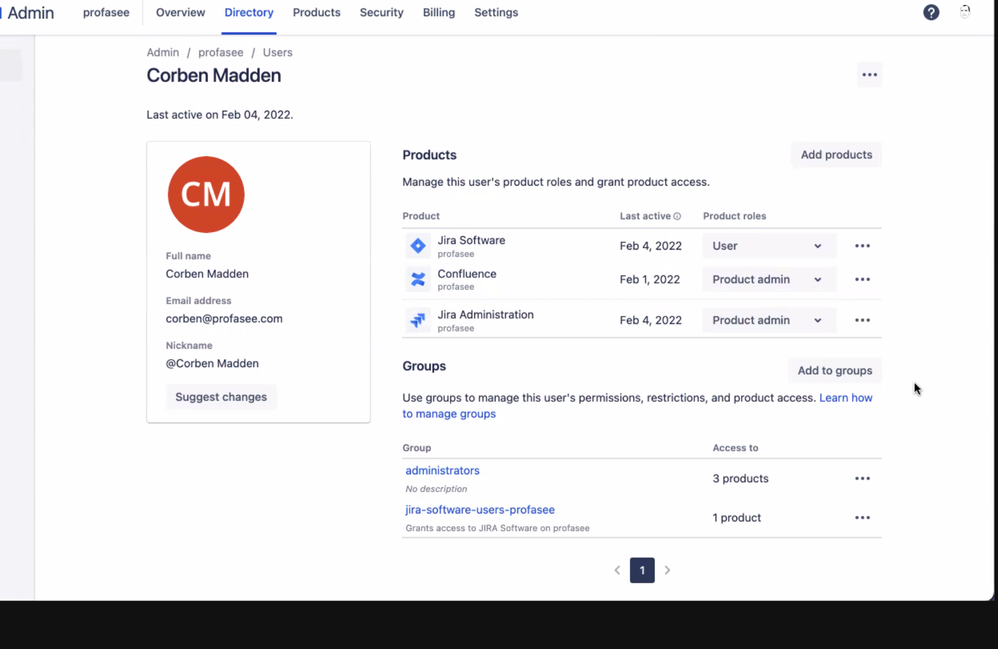This screenshot has height=649, width=998.
Task: Open more options for Jira Software row
Action: [862, 246]
